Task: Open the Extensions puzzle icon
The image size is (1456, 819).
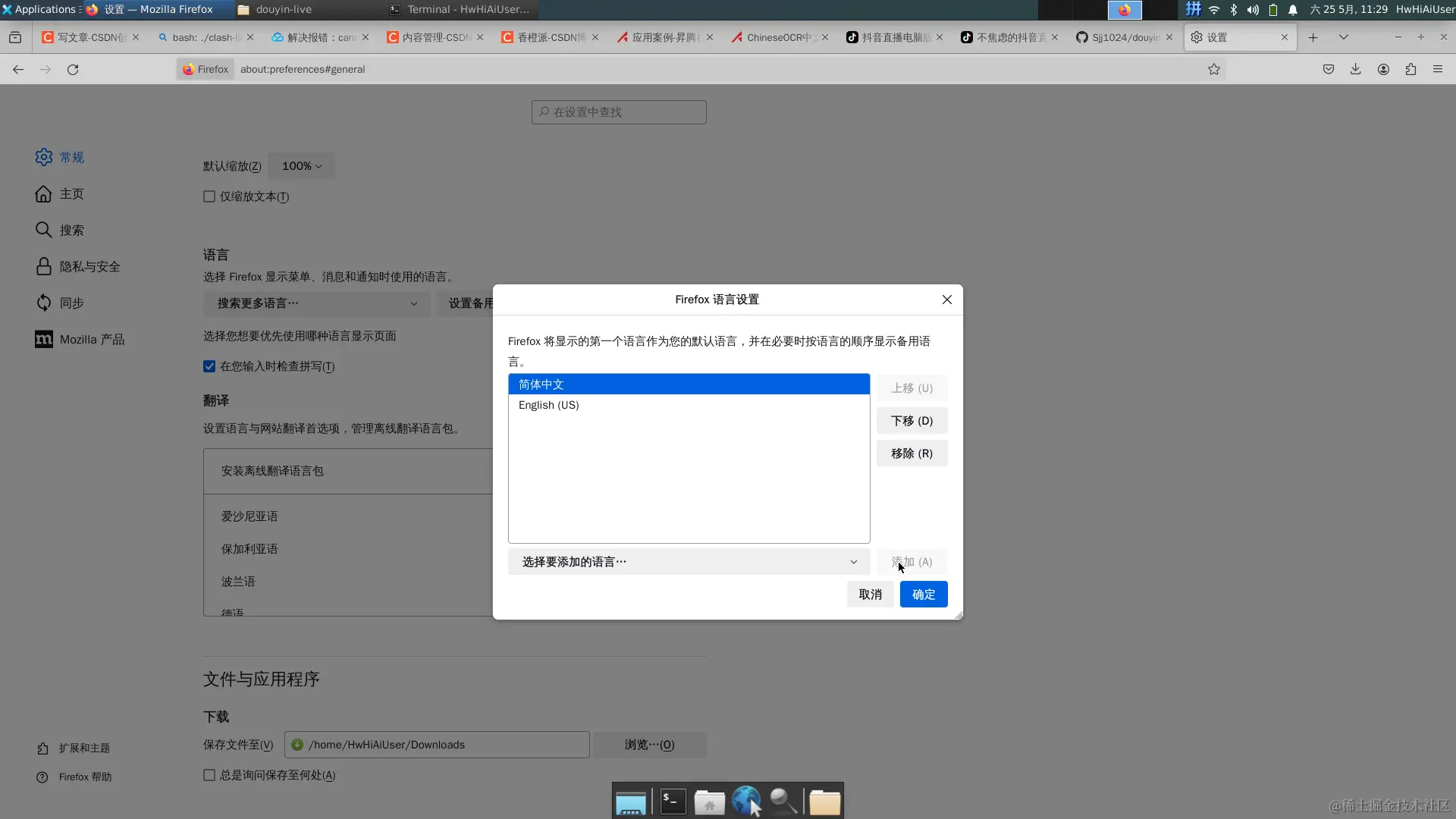Action: coord(1410,69)
